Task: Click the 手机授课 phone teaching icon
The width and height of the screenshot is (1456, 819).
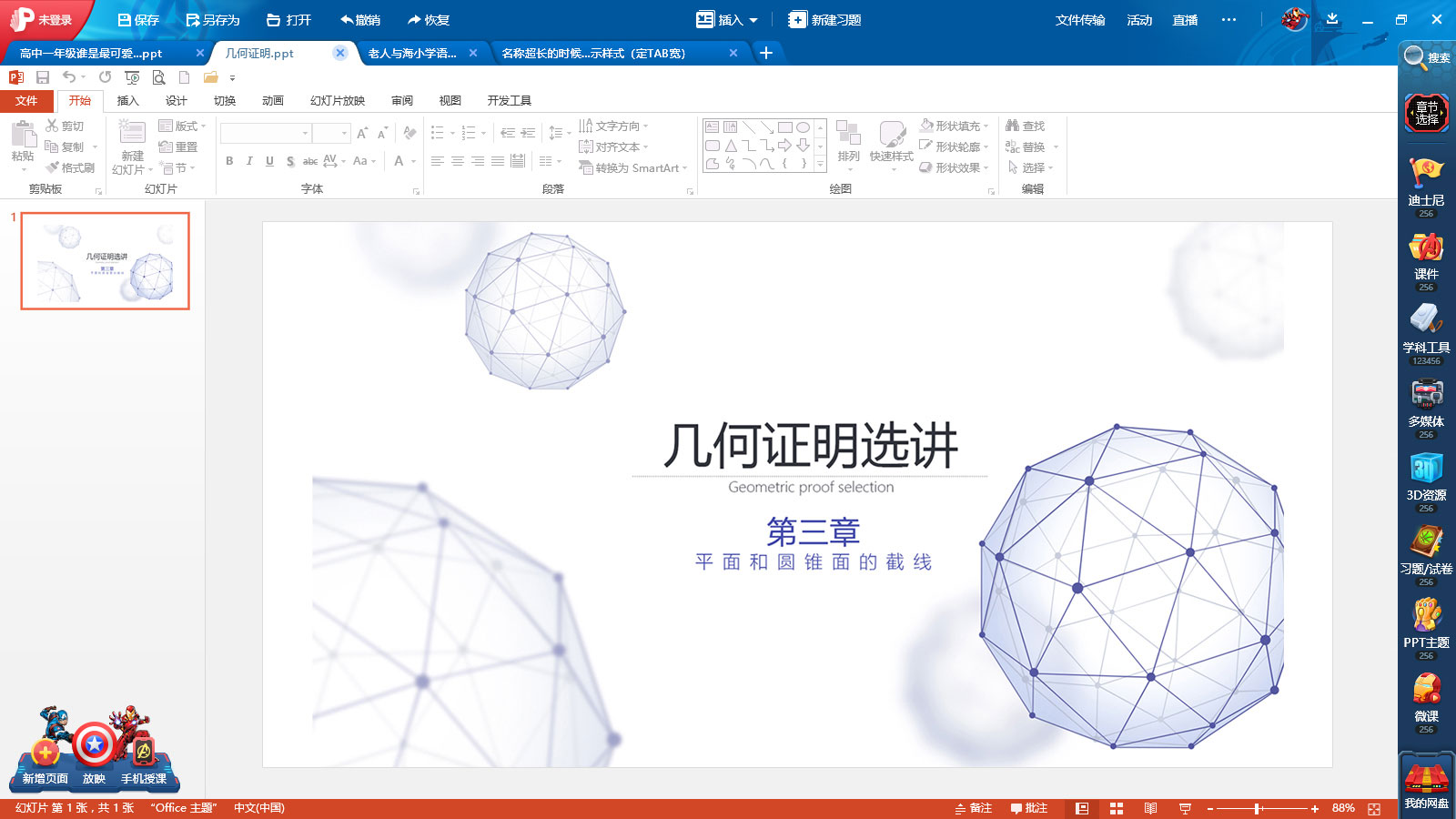Action: tap(144, 753)
